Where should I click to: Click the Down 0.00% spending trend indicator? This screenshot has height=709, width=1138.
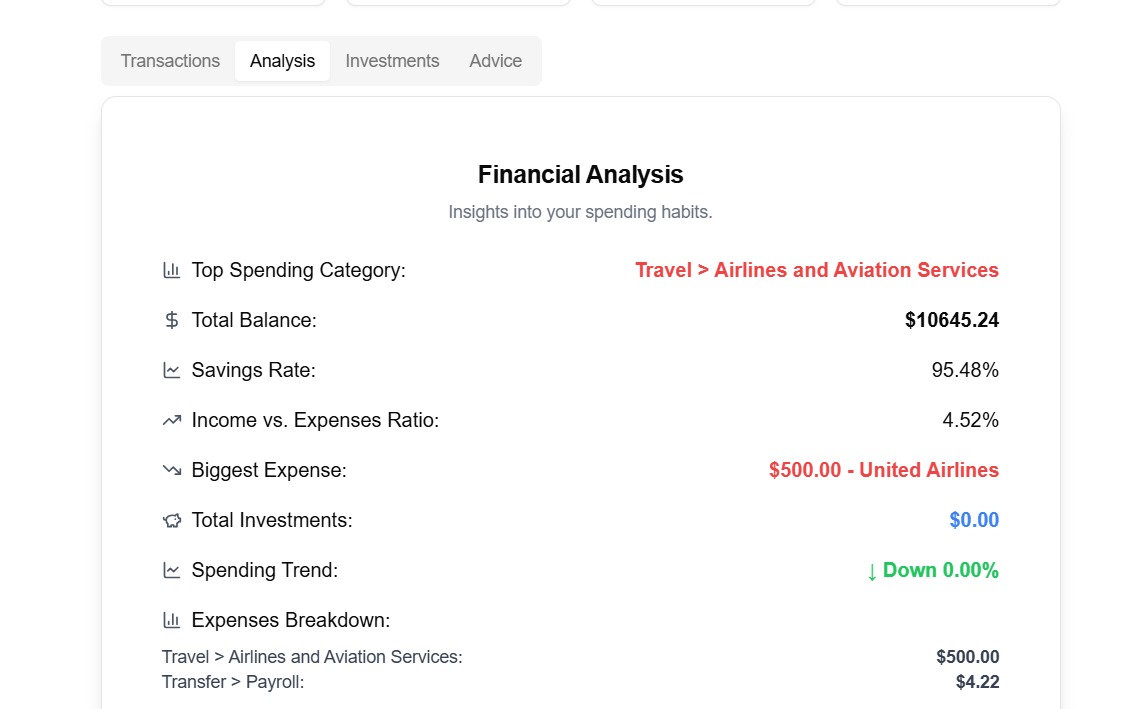[932, 570]
